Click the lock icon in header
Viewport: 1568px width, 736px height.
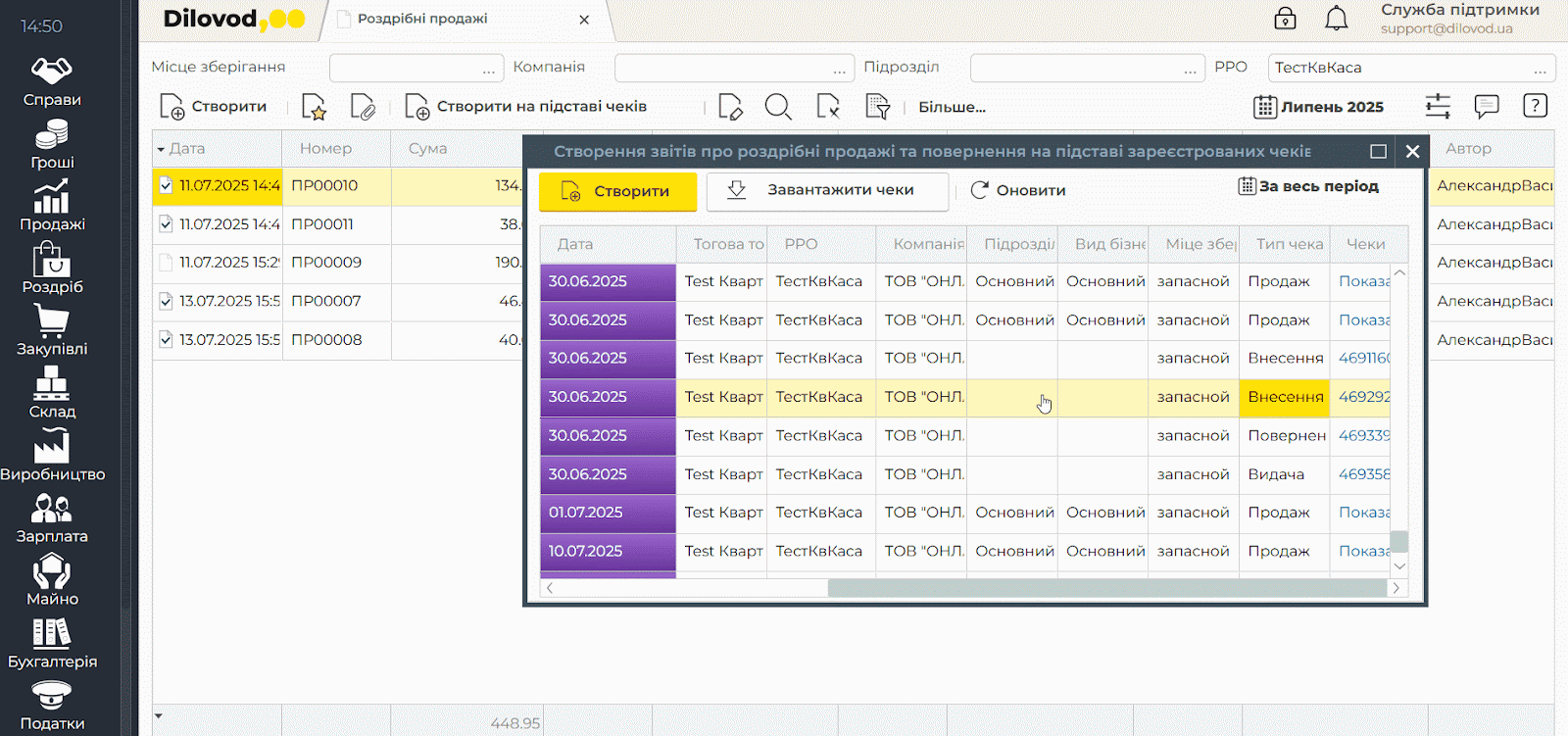pyautogui.click(x=1285, y=19)
